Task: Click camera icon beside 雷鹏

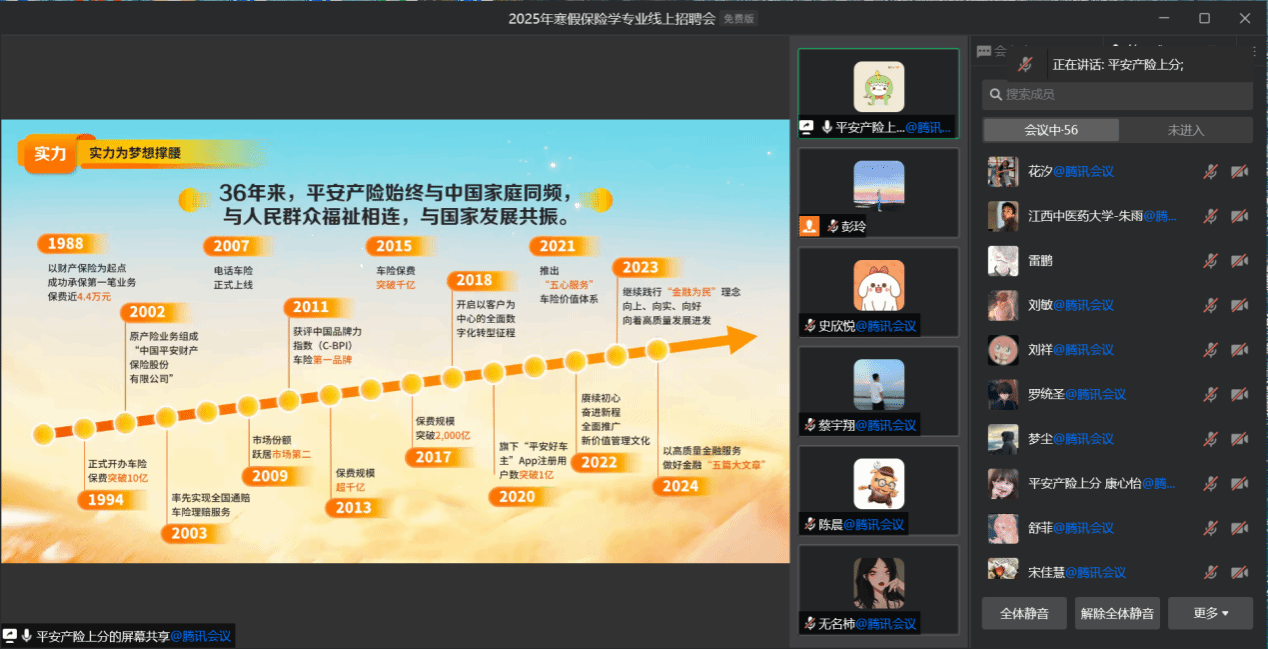Action: (1239, 261)
